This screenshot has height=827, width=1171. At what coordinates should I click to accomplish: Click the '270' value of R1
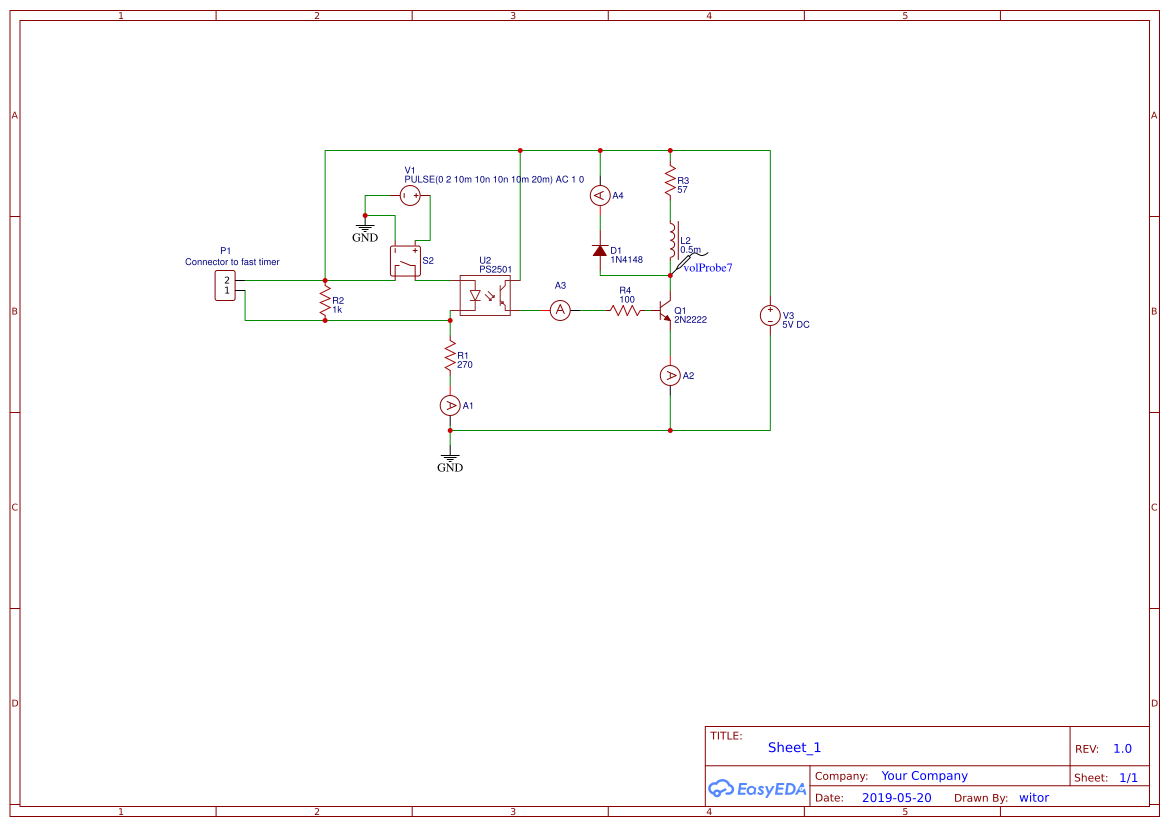pos(465,365)
